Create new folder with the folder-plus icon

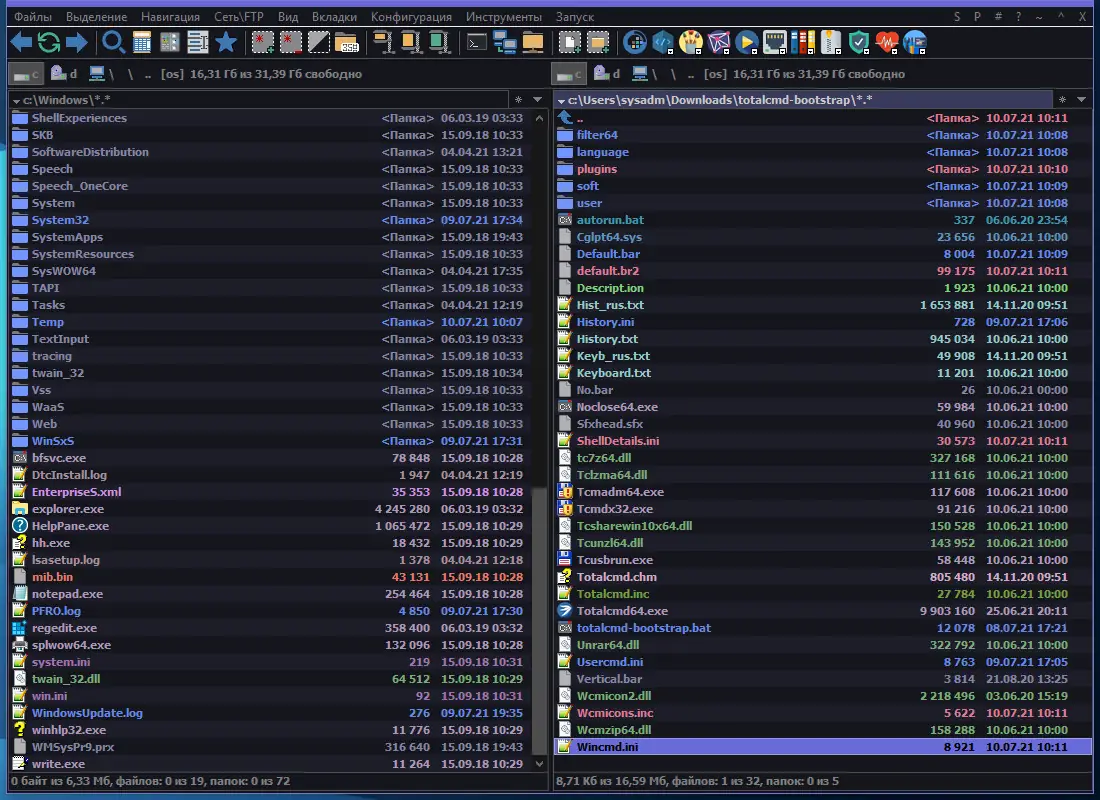point(598,43)
